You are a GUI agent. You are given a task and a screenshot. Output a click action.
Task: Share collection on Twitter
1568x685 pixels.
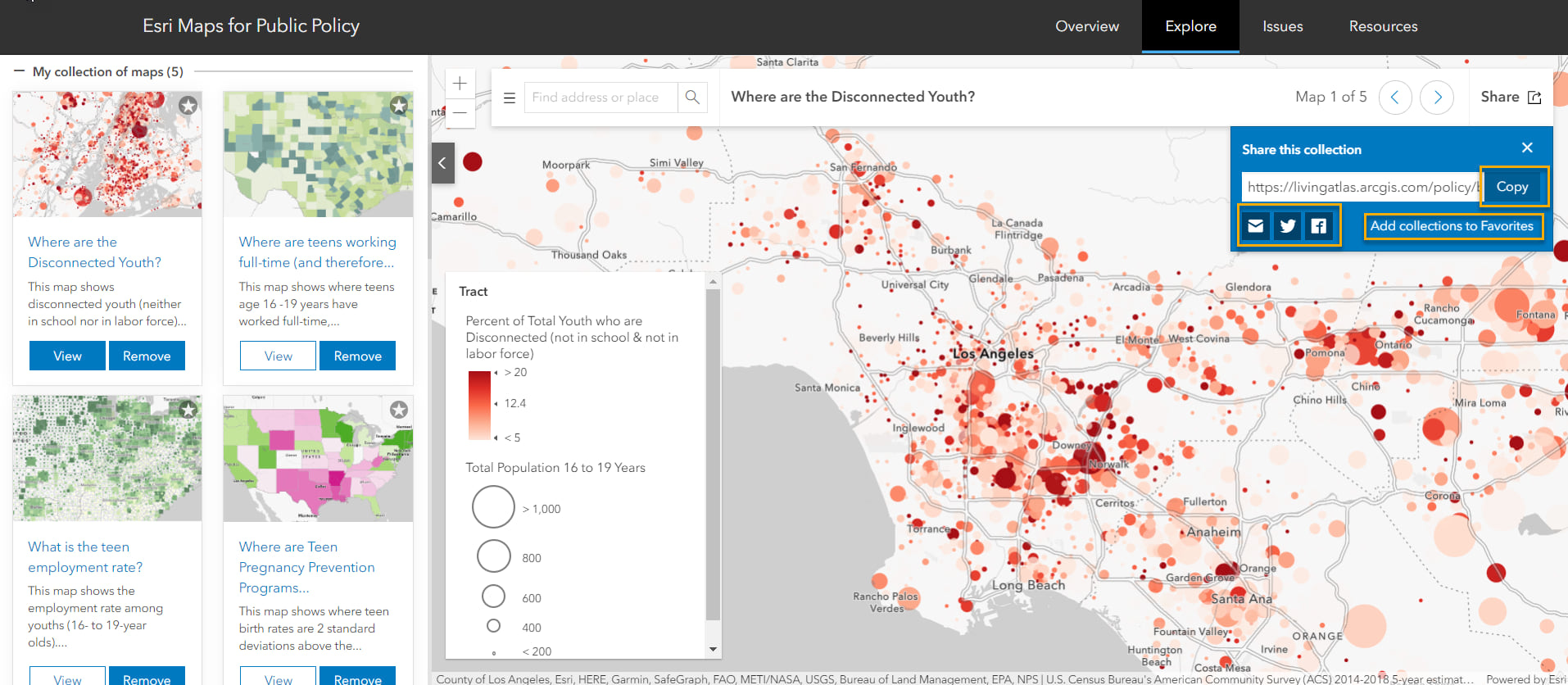[1288, 225]
